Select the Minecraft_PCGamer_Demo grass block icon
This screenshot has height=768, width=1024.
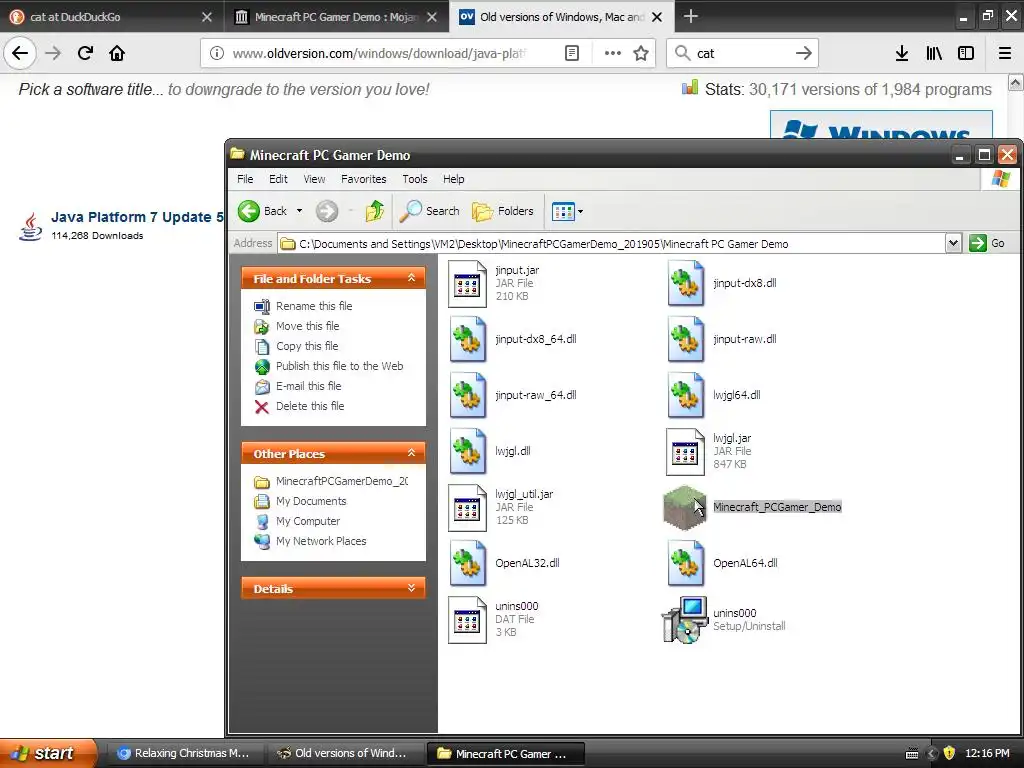pyautogui.click(x=684, y=507)
